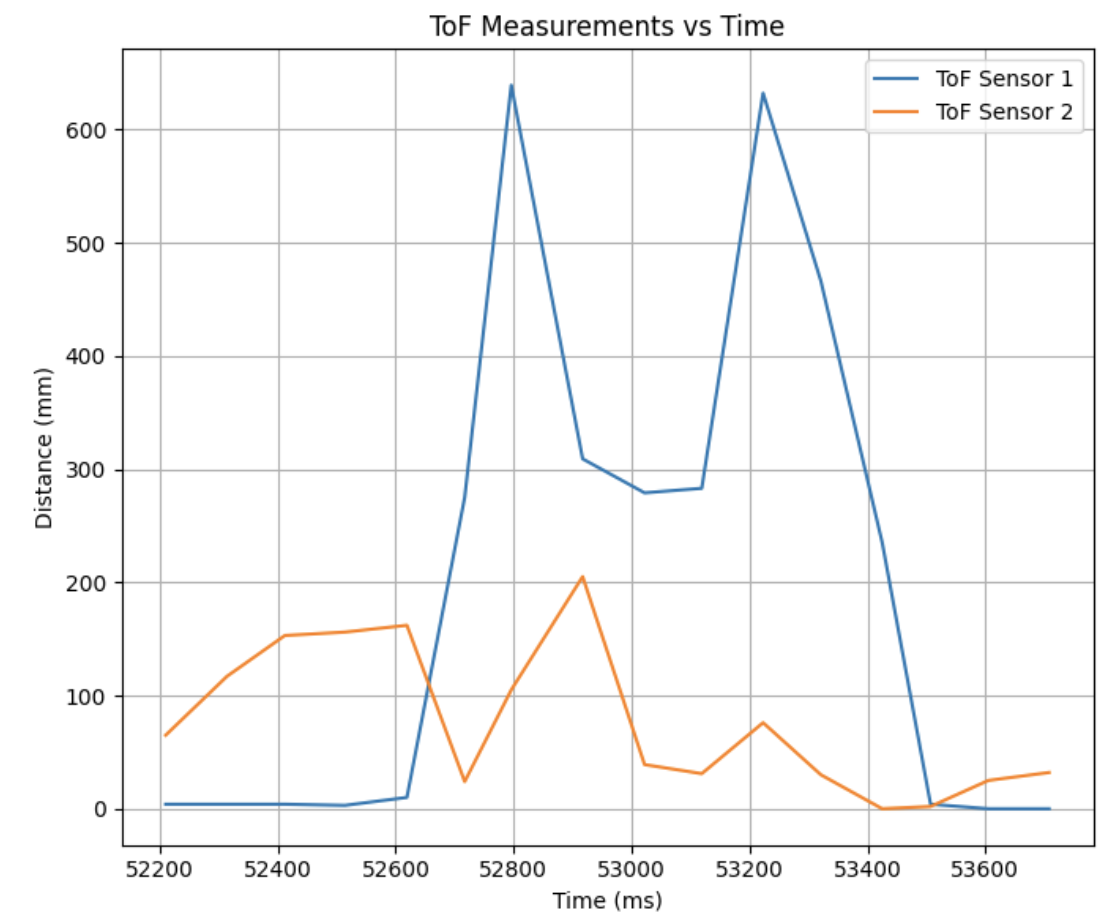Click the 0 y-axis tick label
1110x922 pixels.
pos(101,809)
